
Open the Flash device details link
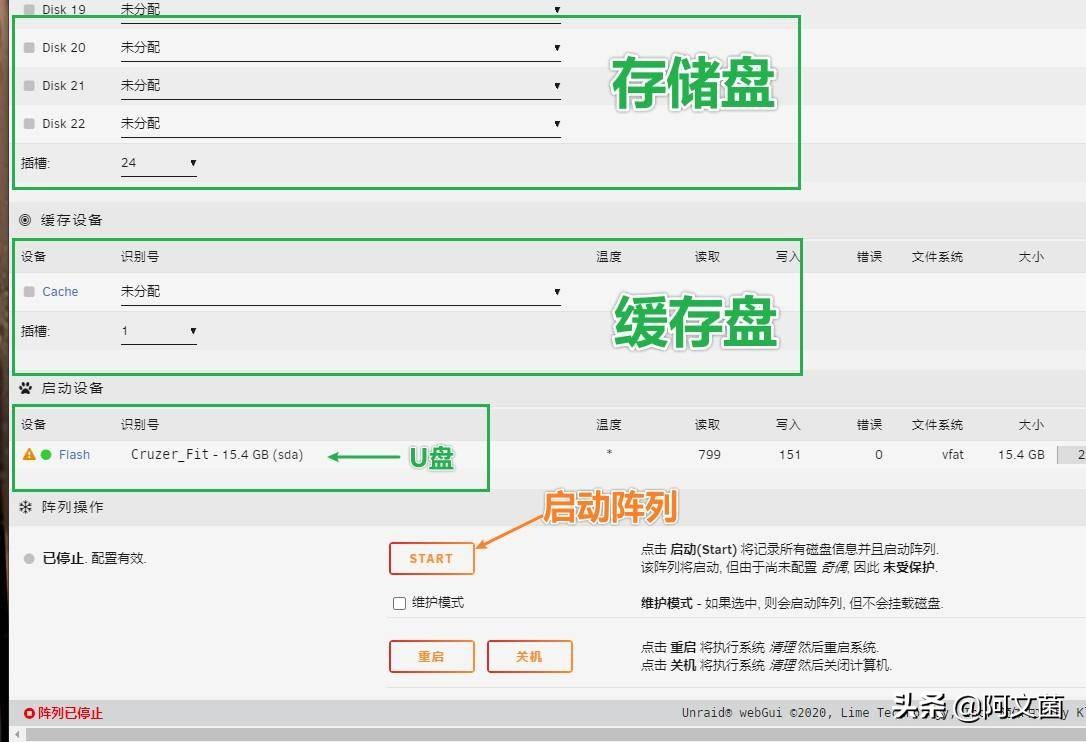click(73, 454)
